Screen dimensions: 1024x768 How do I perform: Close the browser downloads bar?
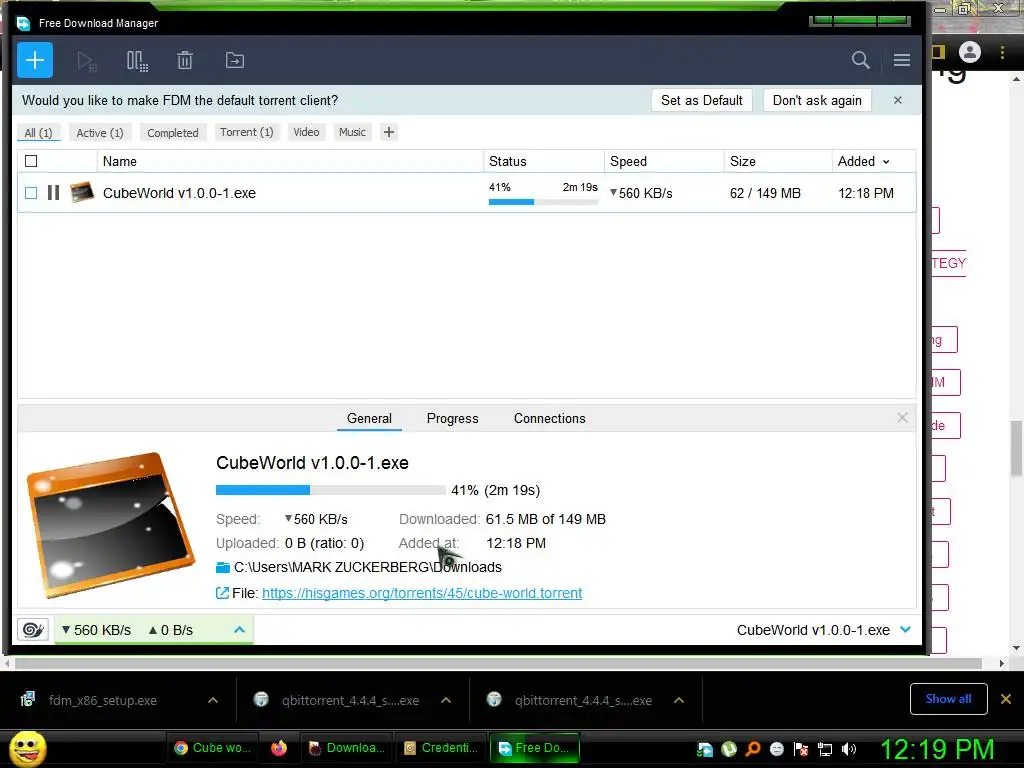1006,699
